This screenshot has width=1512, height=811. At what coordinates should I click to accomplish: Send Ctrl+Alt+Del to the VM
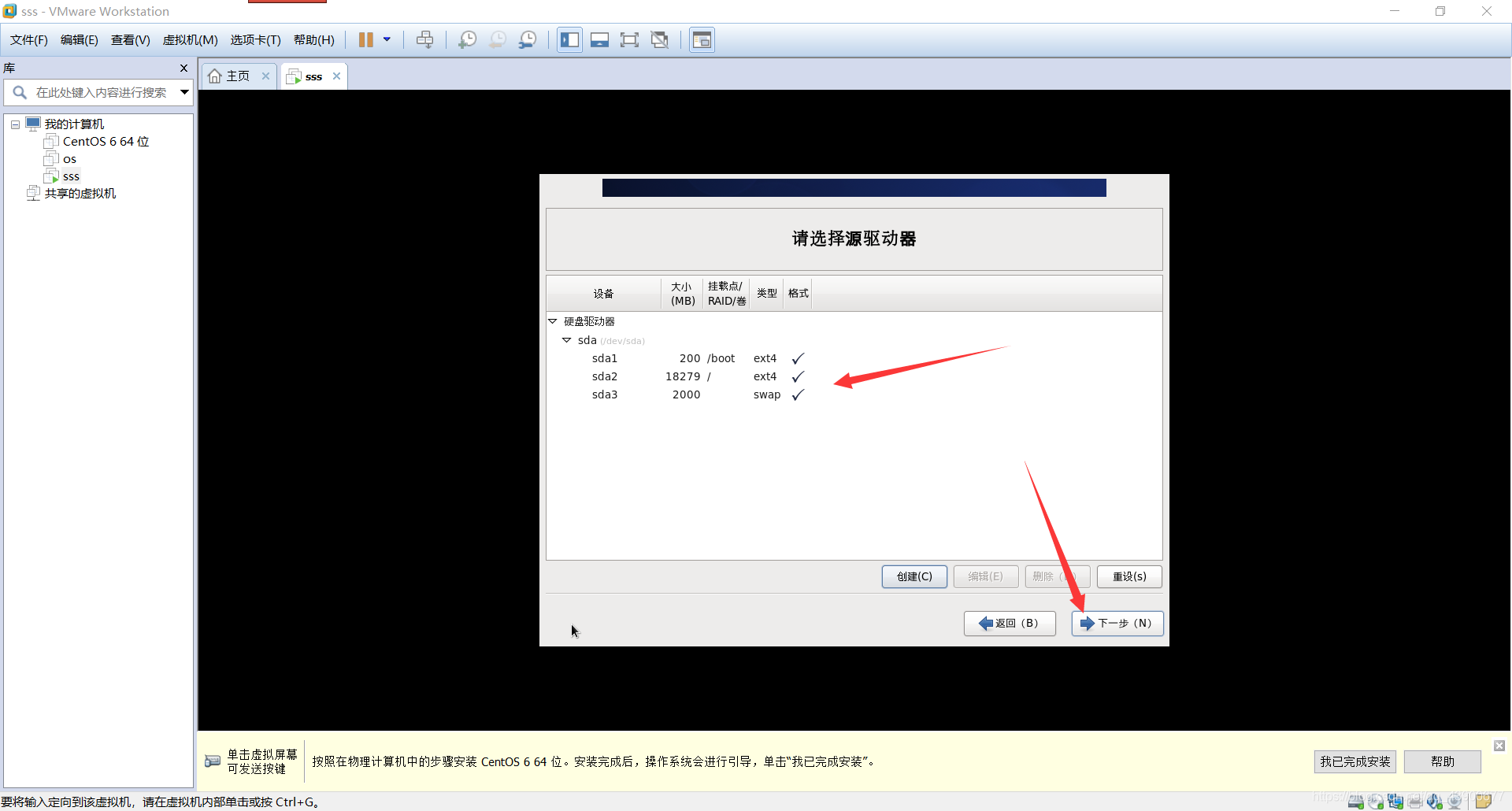click(x=425, y=40)
